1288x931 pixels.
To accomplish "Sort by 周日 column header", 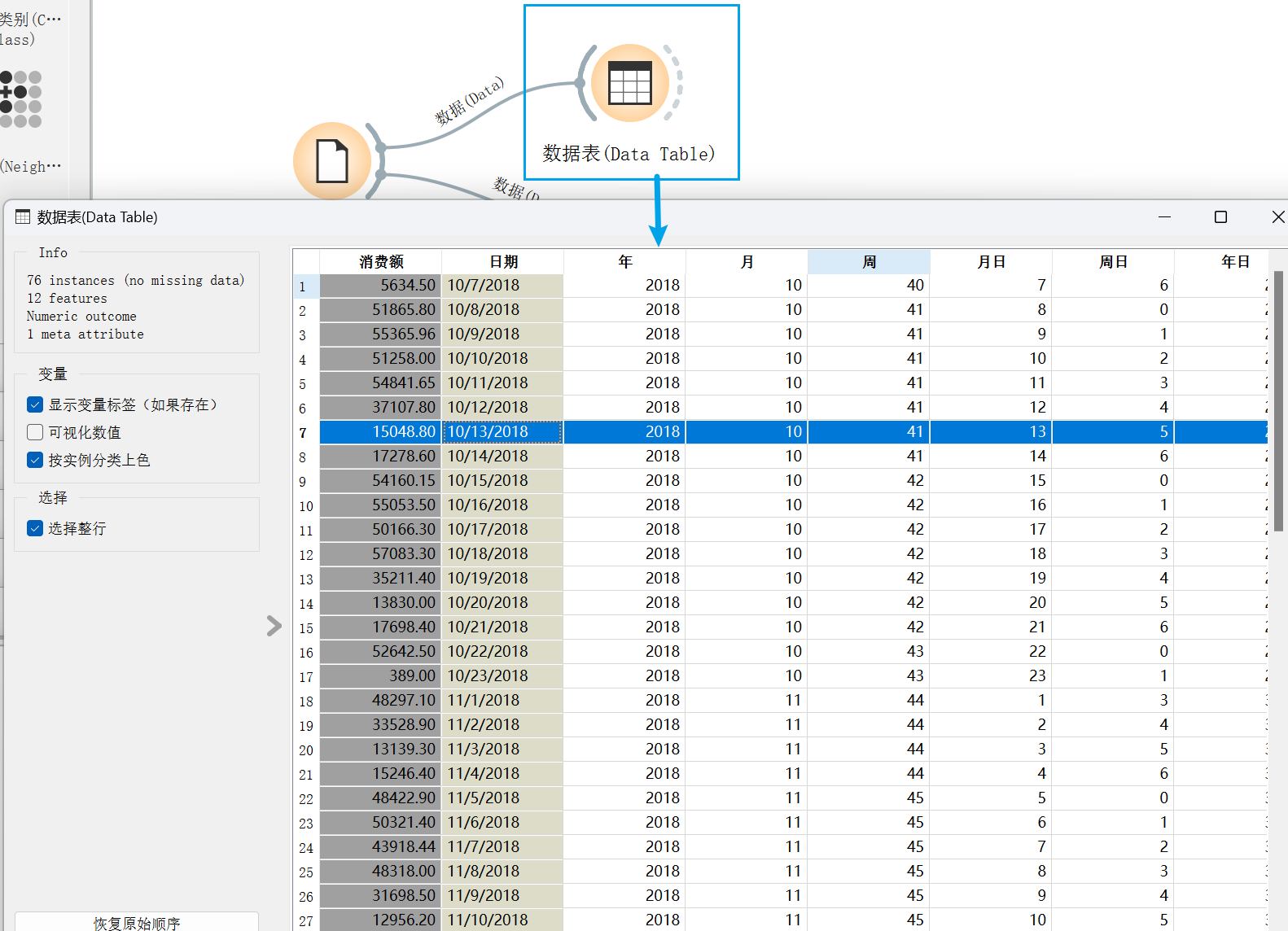I will click(1114, 262).
